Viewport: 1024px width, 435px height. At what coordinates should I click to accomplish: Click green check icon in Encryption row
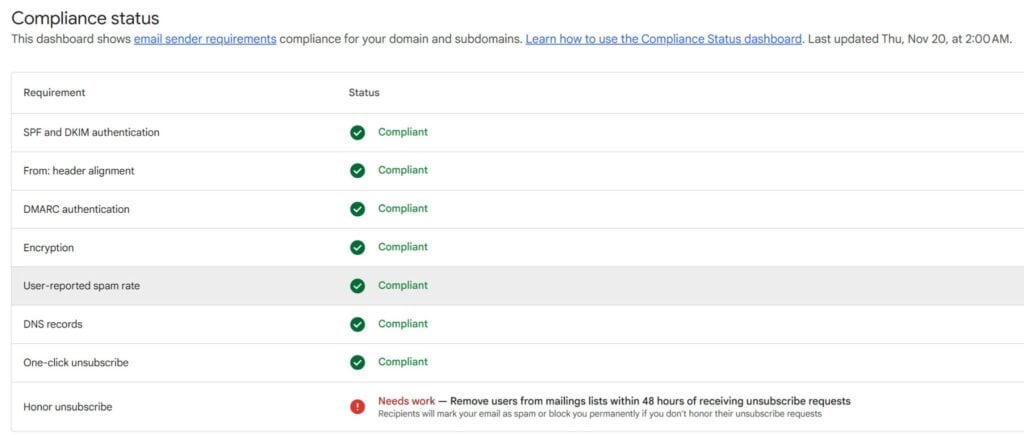coord(357,248)
